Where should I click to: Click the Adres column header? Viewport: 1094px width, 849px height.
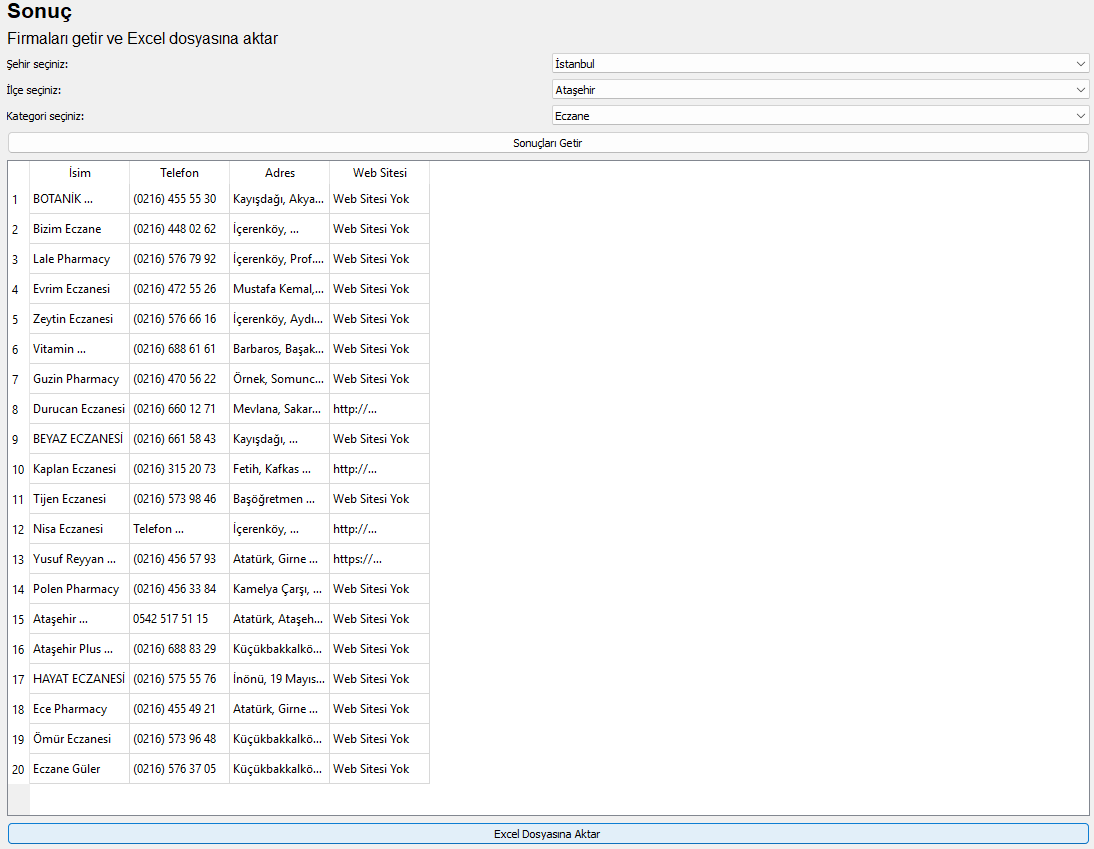[279, 172]
